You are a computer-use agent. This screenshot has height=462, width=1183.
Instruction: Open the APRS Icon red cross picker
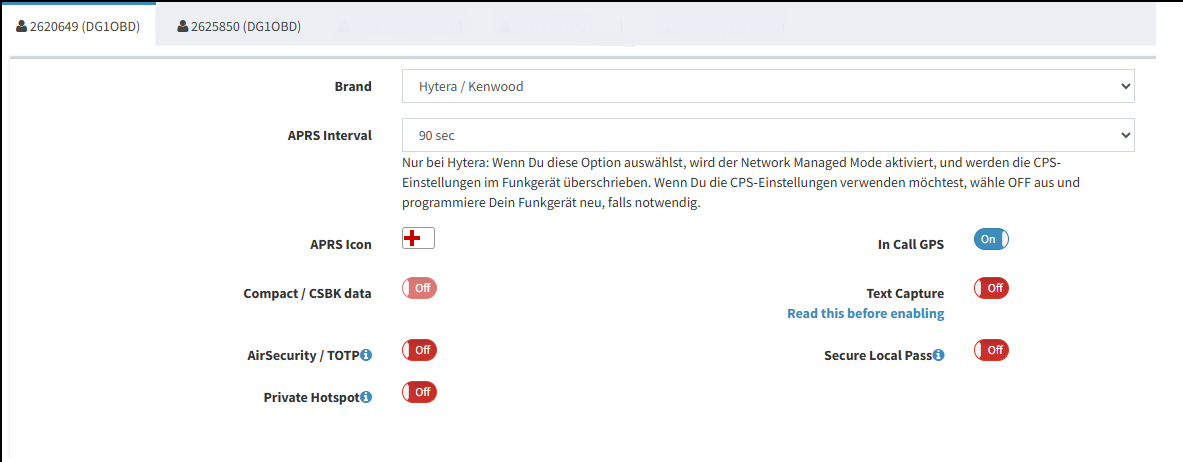(x=418, y=238)
